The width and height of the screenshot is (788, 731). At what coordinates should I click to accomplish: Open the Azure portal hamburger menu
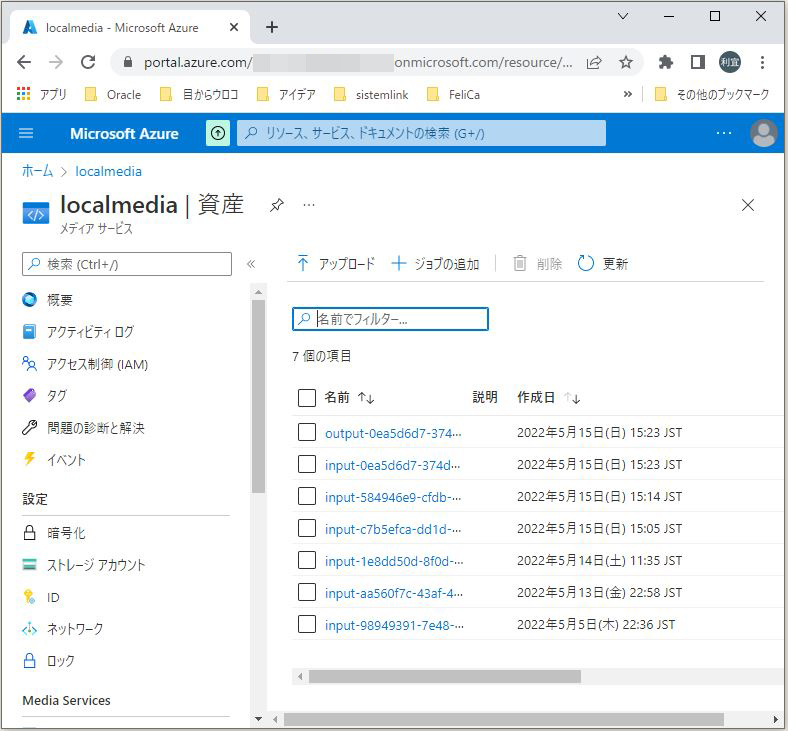[26, 133]
